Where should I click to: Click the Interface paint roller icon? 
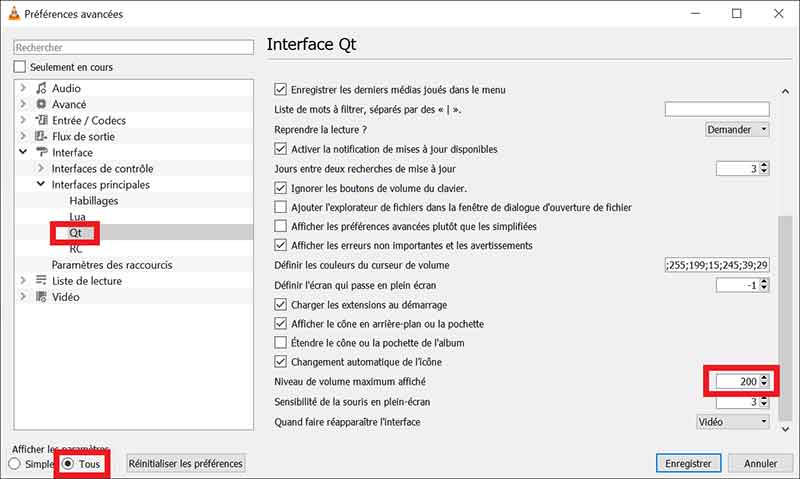41,153
